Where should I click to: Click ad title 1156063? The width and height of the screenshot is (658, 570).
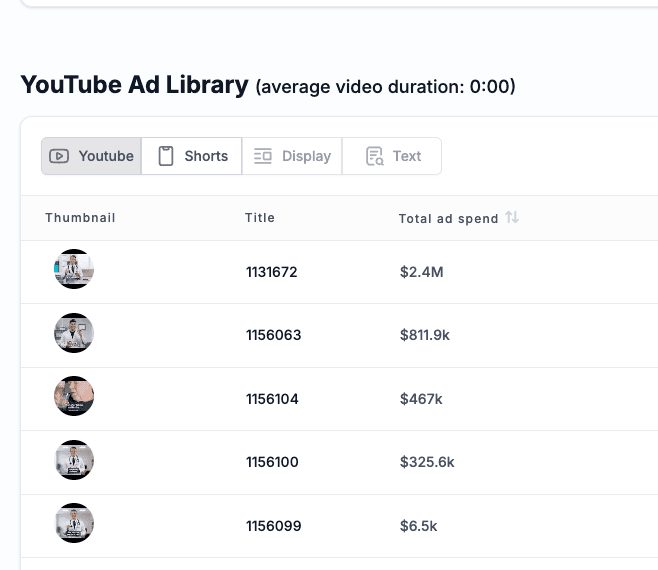coord(274,335)
